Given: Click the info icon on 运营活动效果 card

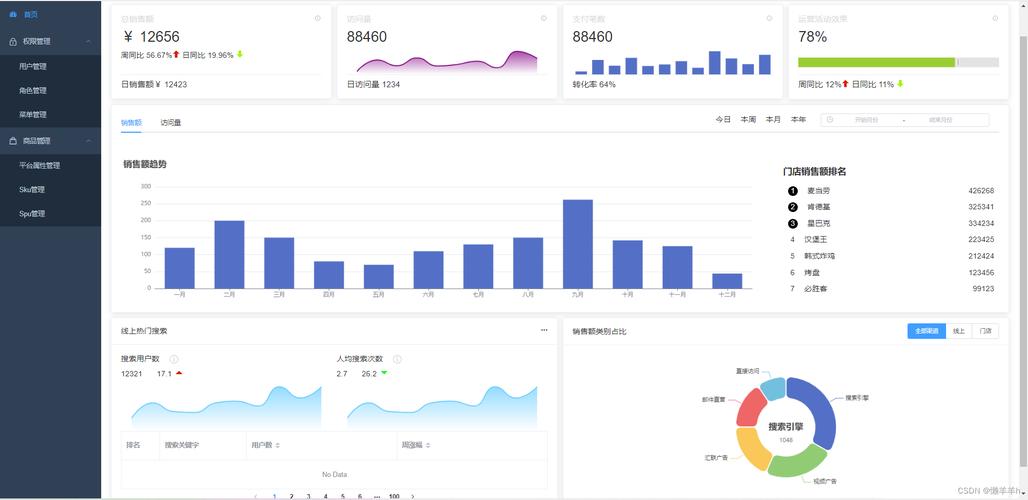Looking at the screenshot, I should 995,18.
